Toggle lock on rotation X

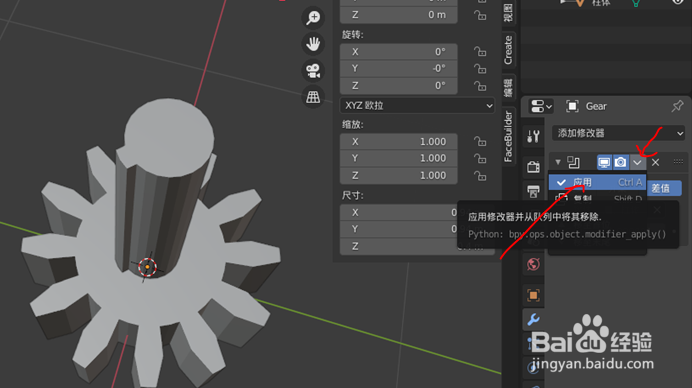(x=480, y=52)
